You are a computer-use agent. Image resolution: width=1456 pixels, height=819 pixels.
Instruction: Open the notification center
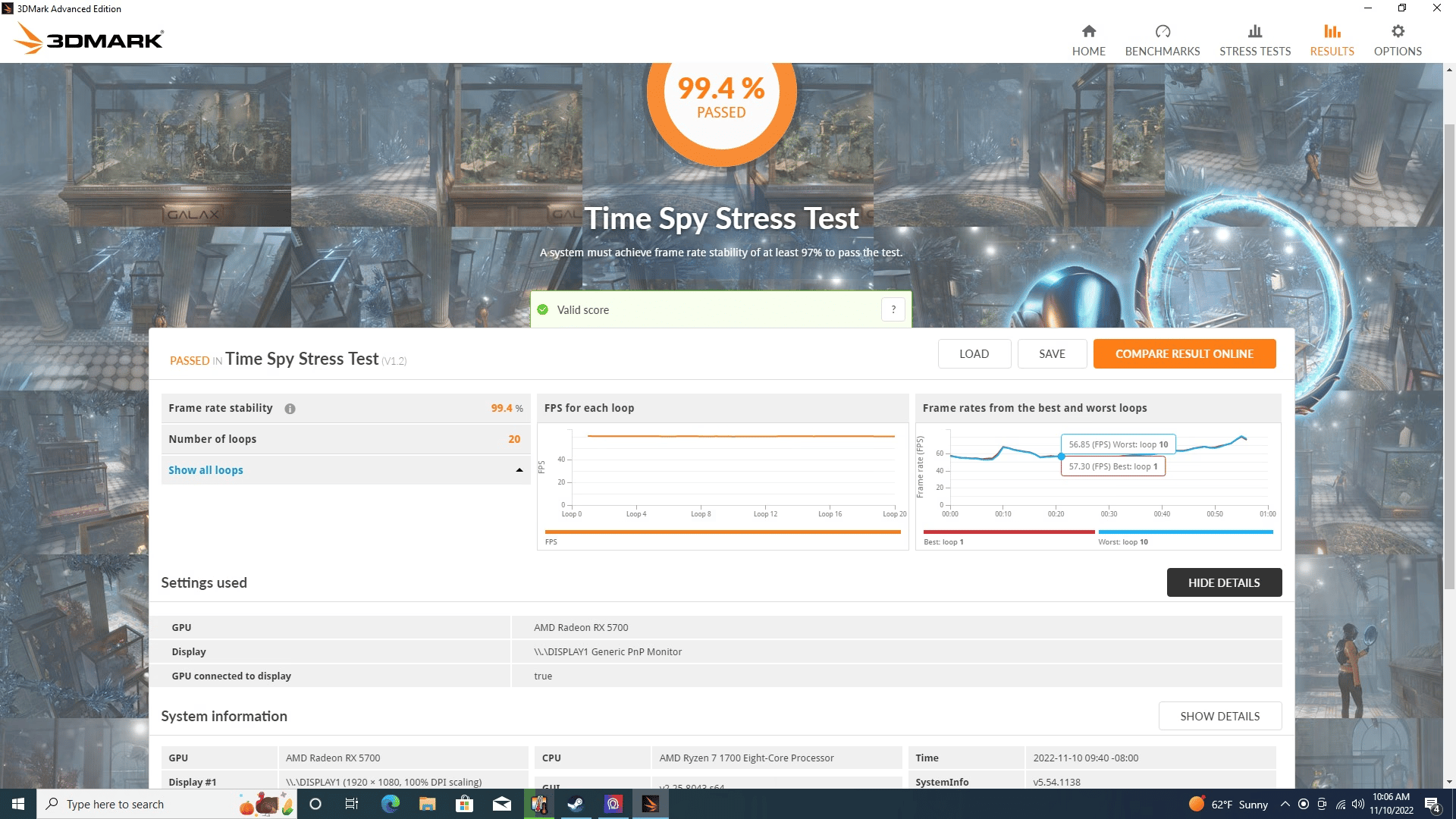pyautogui.click(x=1432, y=805)
